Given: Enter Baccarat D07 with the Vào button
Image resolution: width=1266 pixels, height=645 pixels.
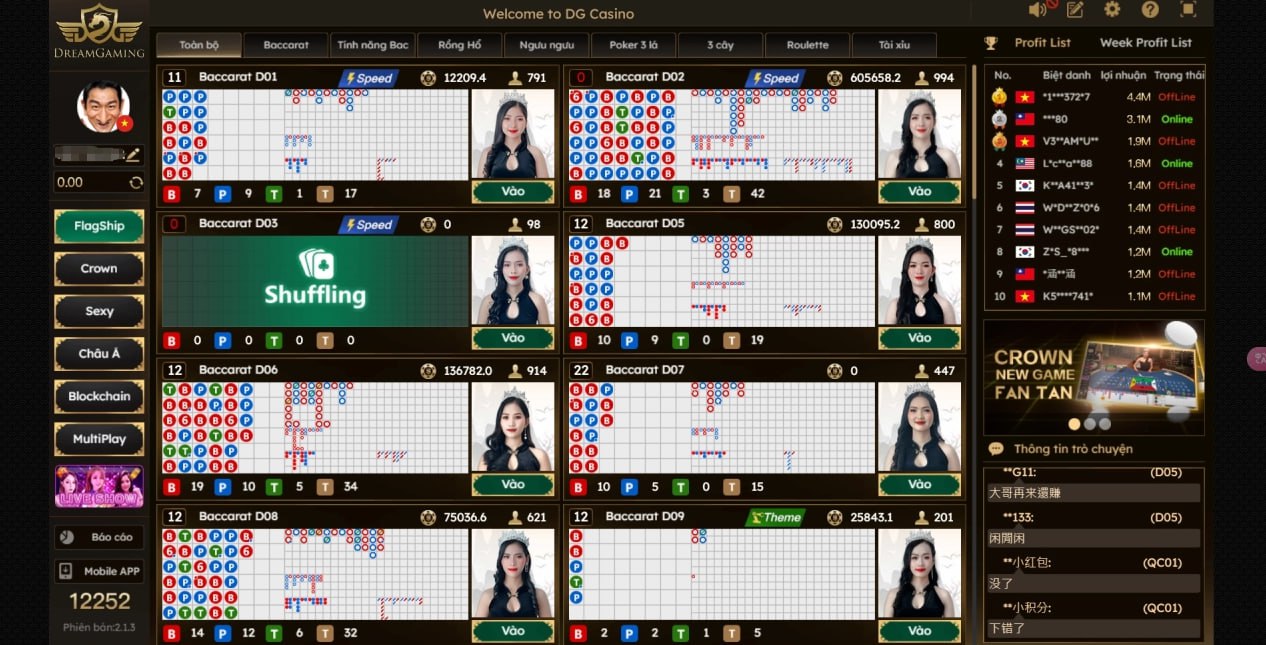Looking at the screenshot, I should click(x=919, y=484).
